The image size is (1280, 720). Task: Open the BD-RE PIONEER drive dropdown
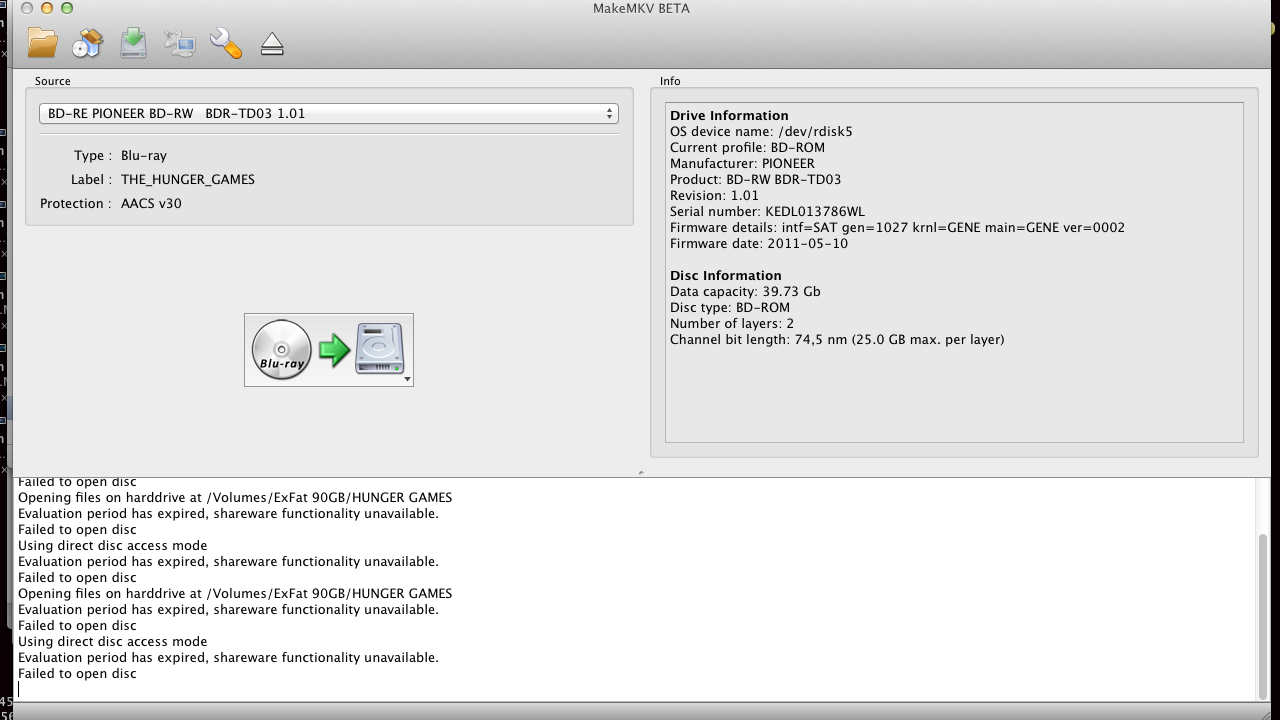[329, 114]
